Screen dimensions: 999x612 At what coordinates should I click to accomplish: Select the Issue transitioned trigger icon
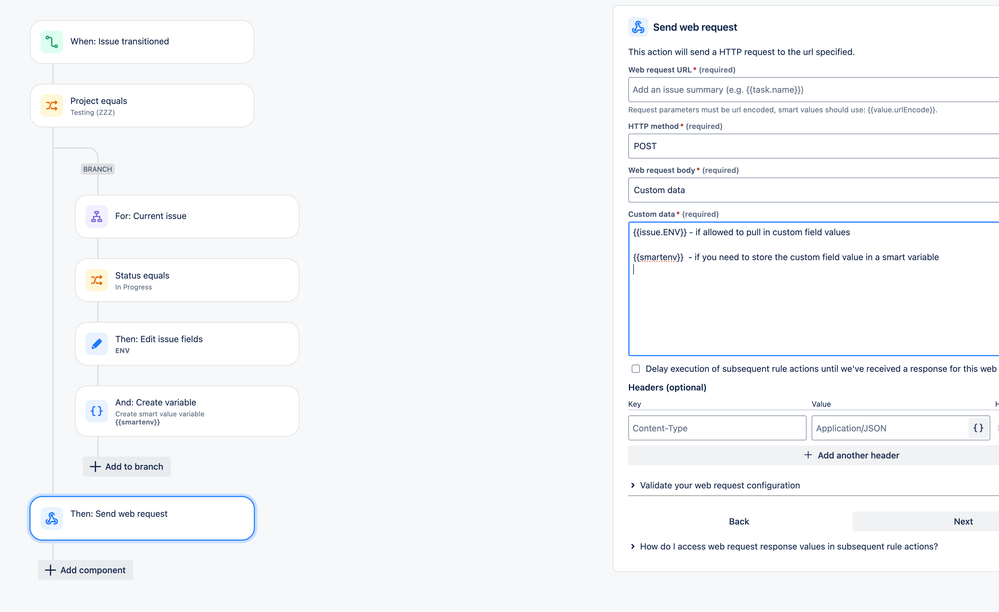[x=50, y=41]
